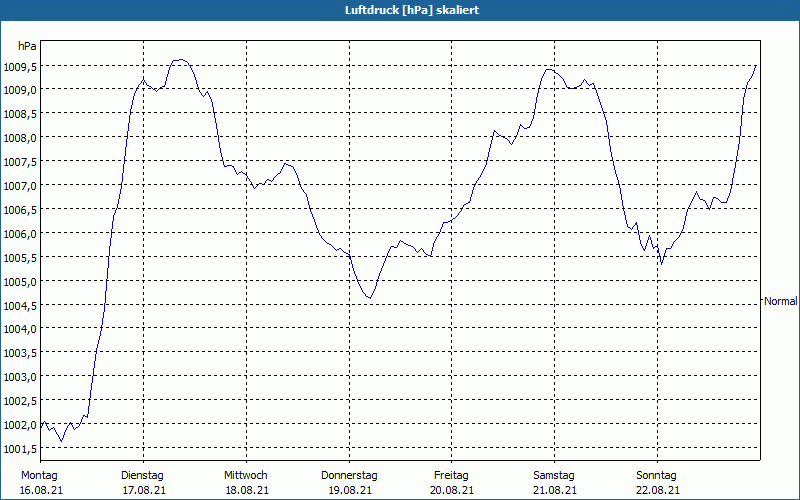Image resolution: width=800 pixels, height=500 pixels.
Task: Click the 1005,5 axis value
Action: tap(20, 258)
